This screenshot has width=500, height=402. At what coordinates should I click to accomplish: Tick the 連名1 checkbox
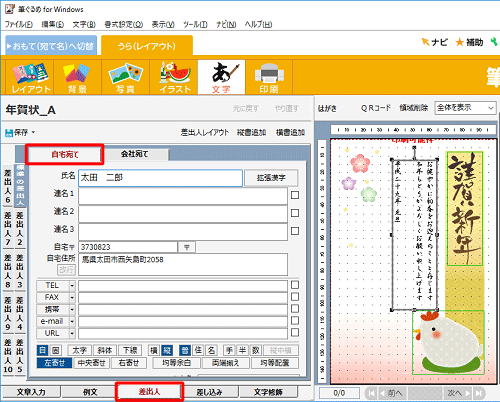(295, 195)
